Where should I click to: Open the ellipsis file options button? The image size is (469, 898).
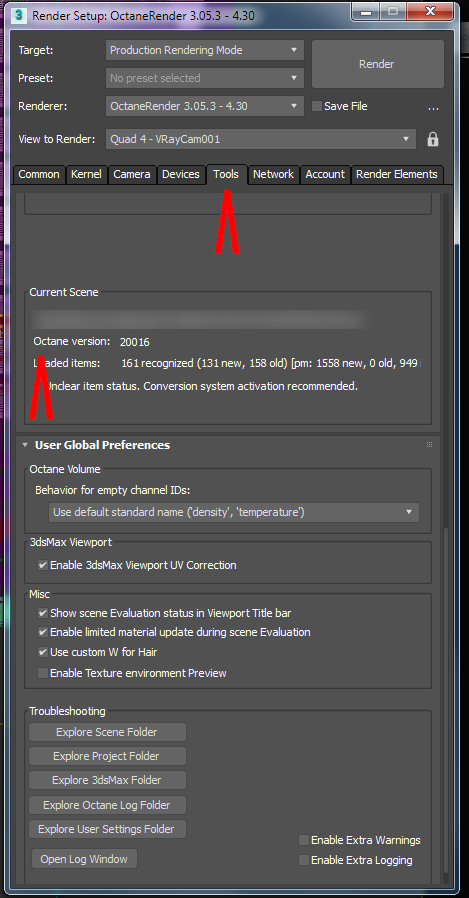coord(433,107)
